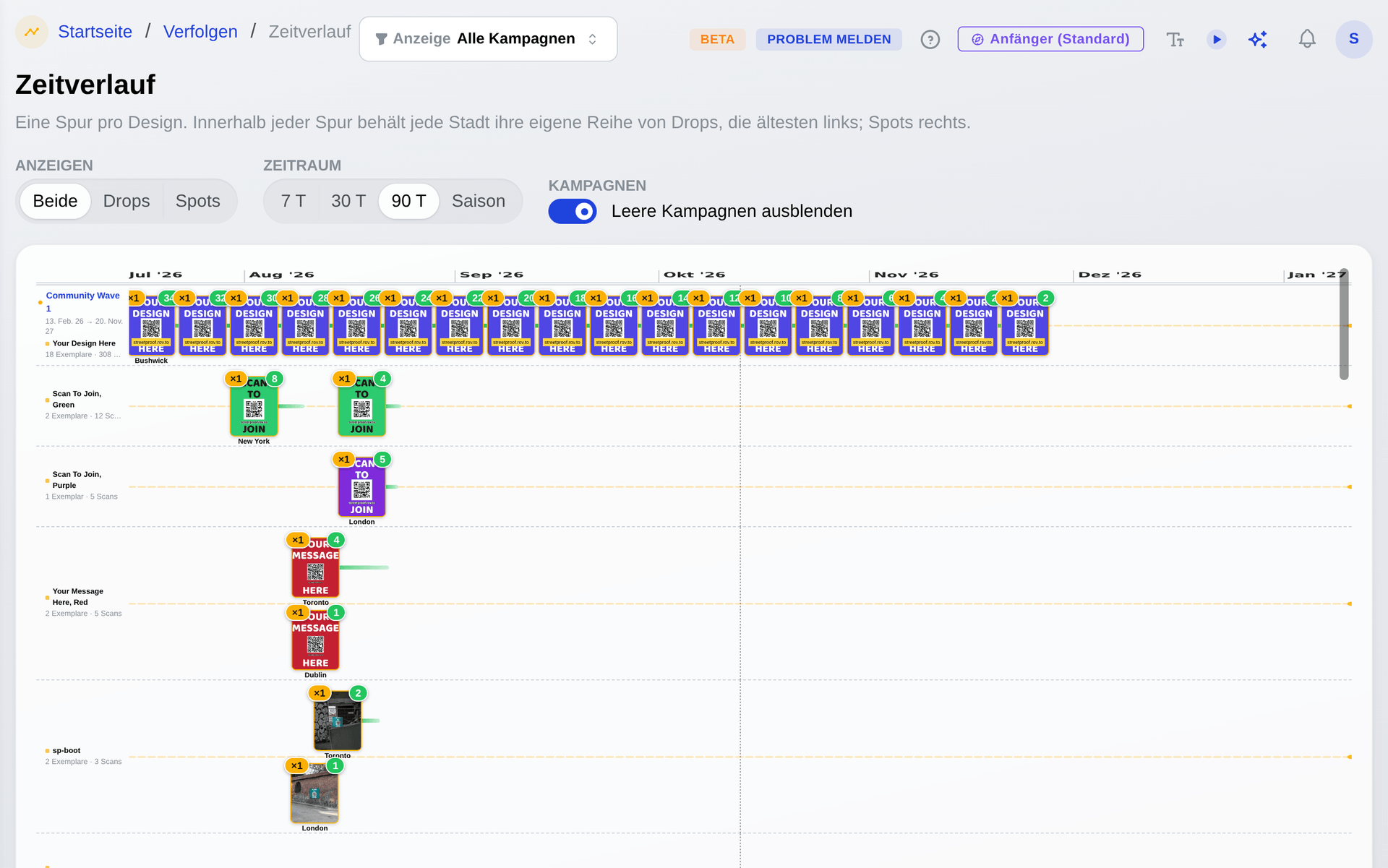The image size is (1388, 868).
Task: Select the Drops view option
Action: click(127, 201)
